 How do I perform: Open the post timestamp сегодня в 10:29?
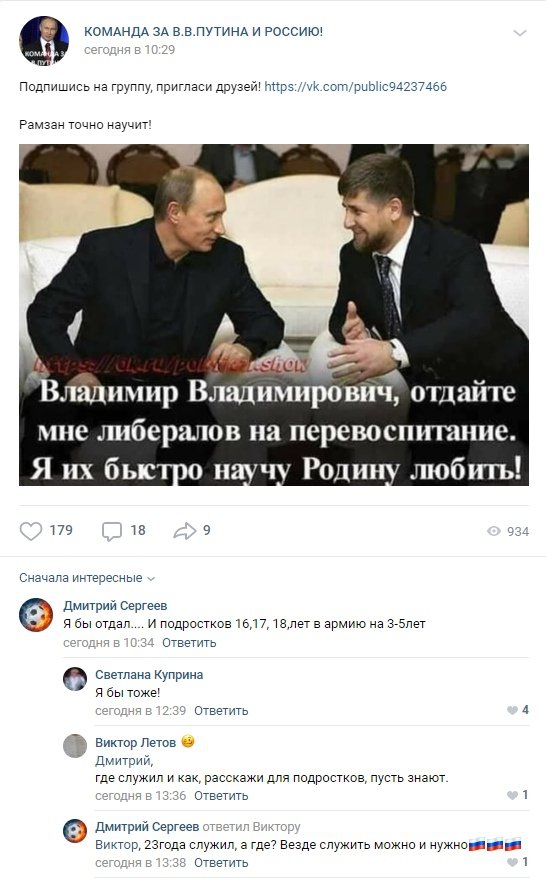[129, 50]
